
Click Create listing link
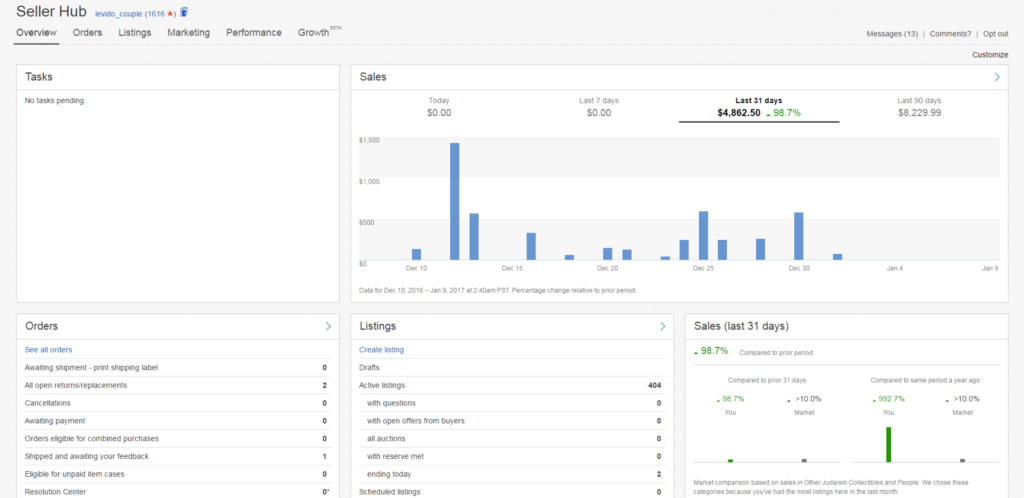[381, 350]
